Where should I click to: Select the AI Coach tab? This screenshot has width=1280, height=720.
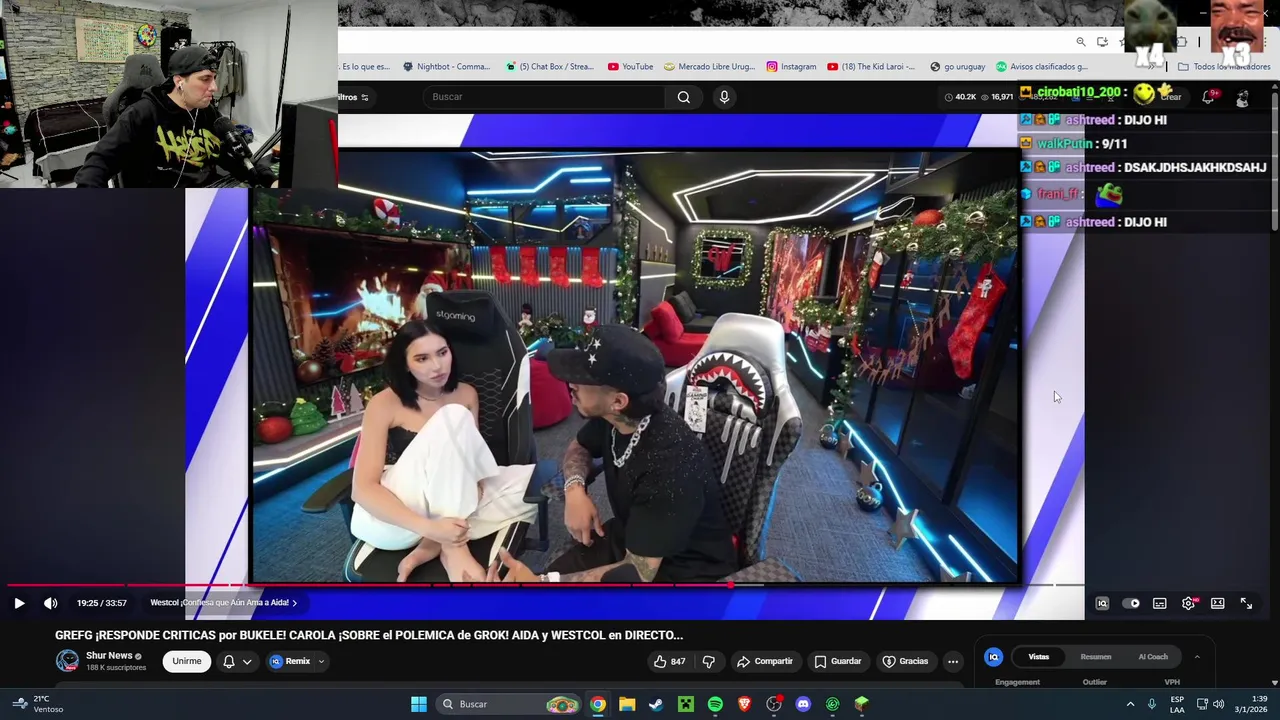1153,657
